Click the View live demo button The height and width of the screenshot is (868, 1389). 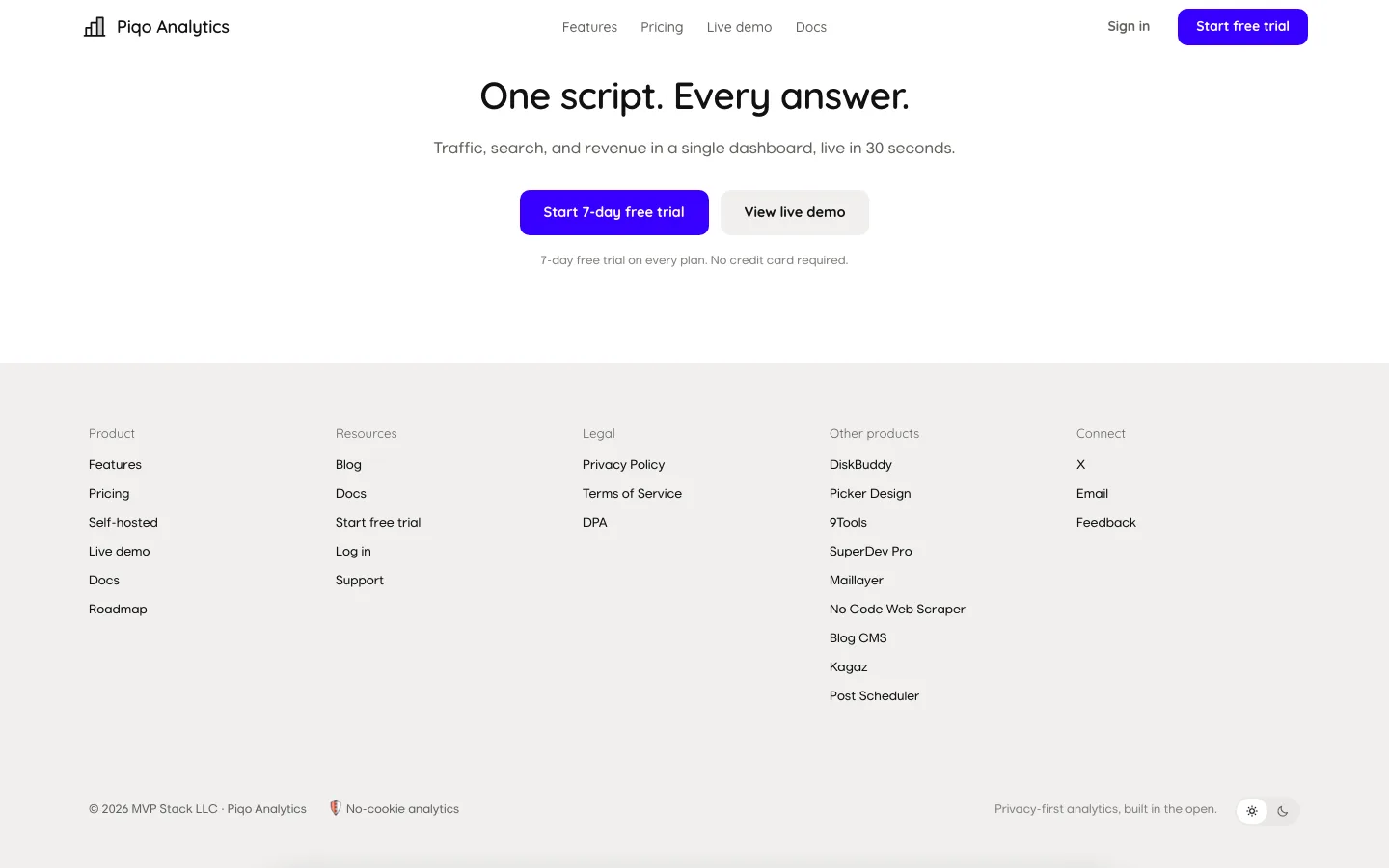[795, 212]
